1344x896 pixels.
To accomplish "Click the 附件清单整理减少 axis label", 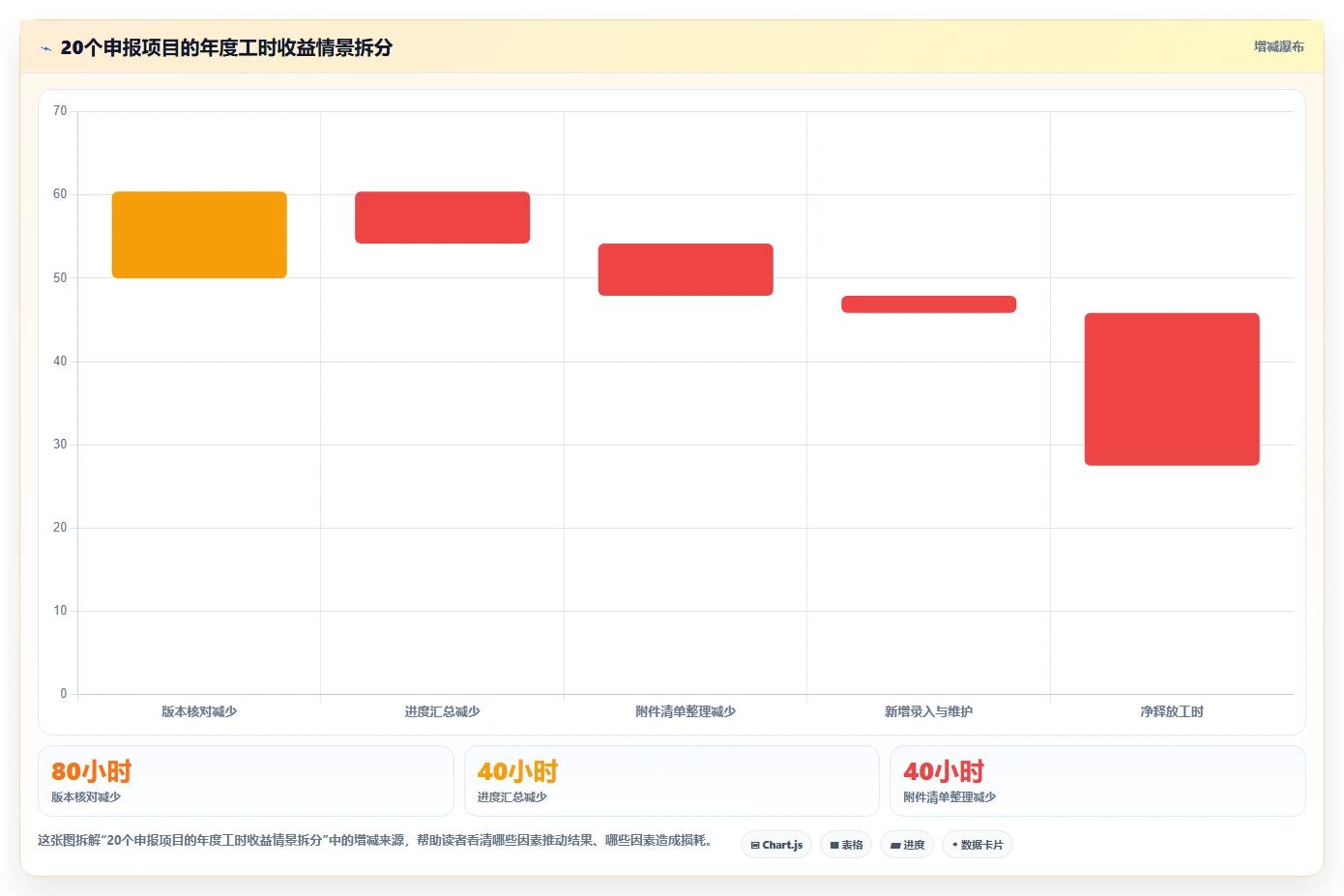I will click(x=686, y=711).
